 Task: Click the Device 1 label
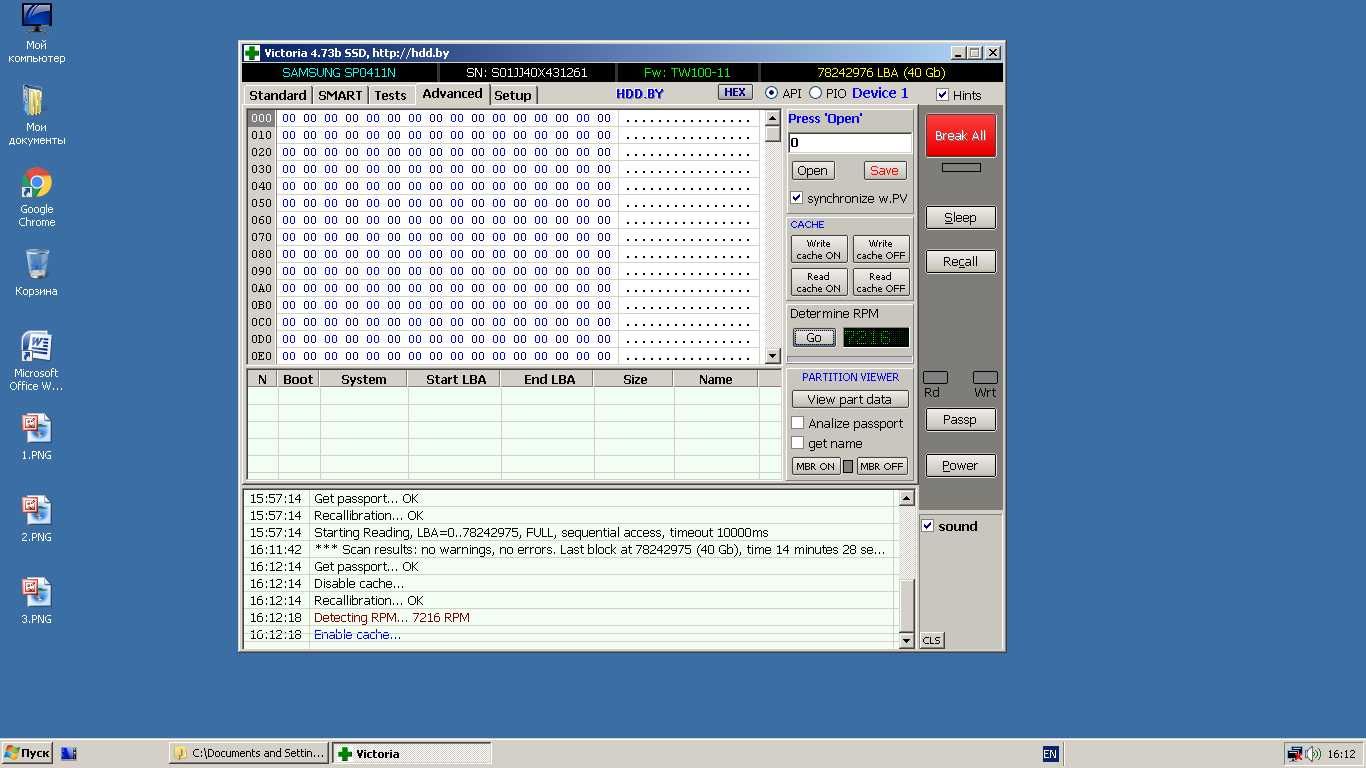(880, 93)
